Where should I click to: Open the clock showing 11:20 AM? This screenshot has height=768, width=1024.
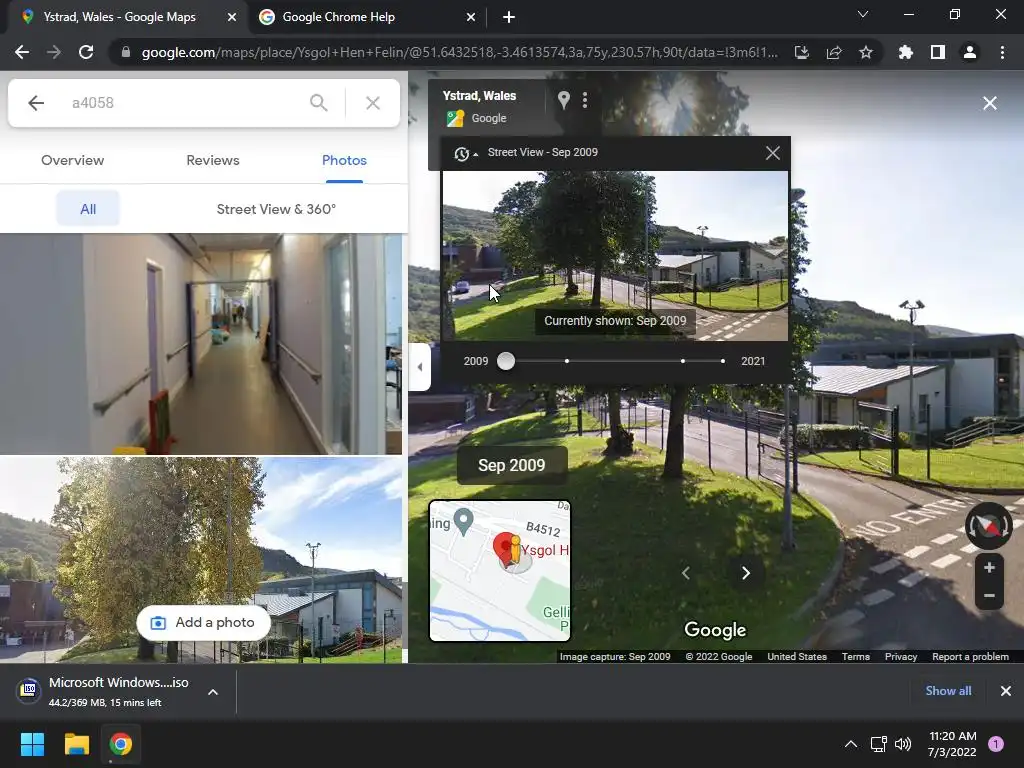952,744
